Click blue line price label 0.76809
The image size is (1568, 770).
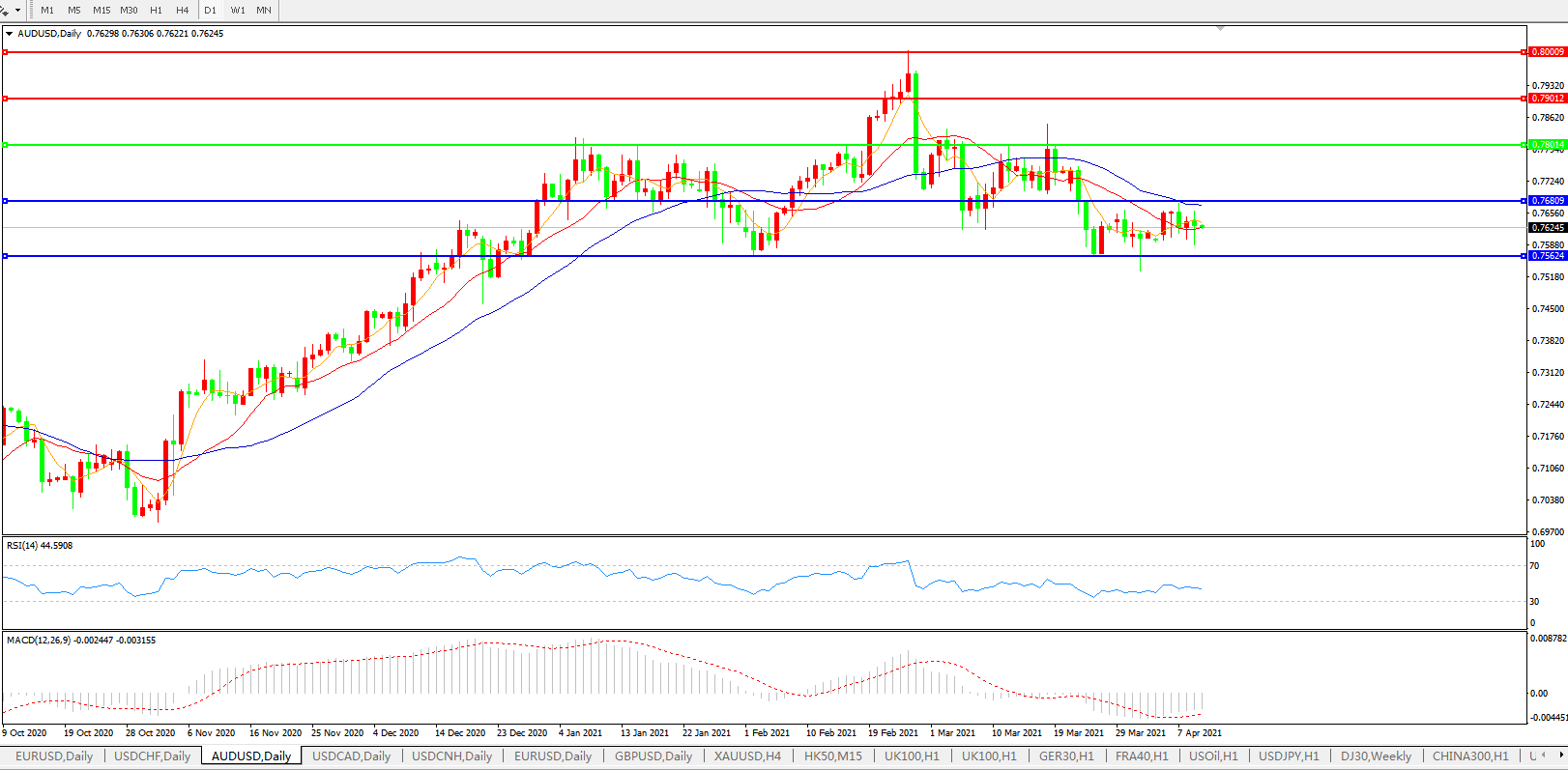(1548, 201)
